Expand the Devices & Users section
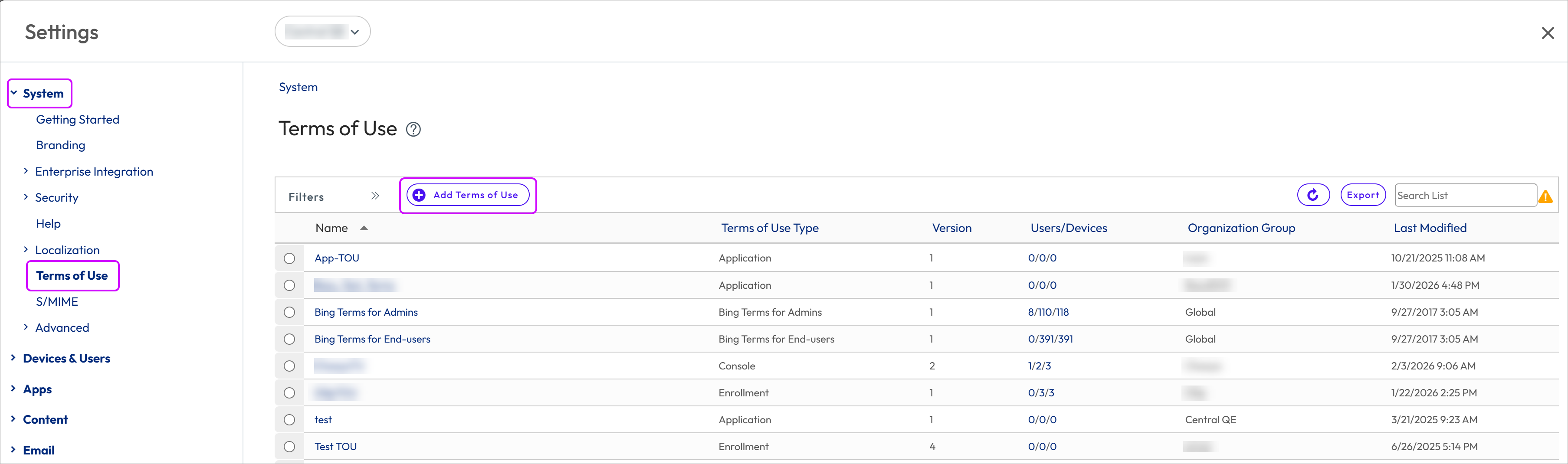The width and height of the screenshot is (1568, 464). [x=13, y=358]
